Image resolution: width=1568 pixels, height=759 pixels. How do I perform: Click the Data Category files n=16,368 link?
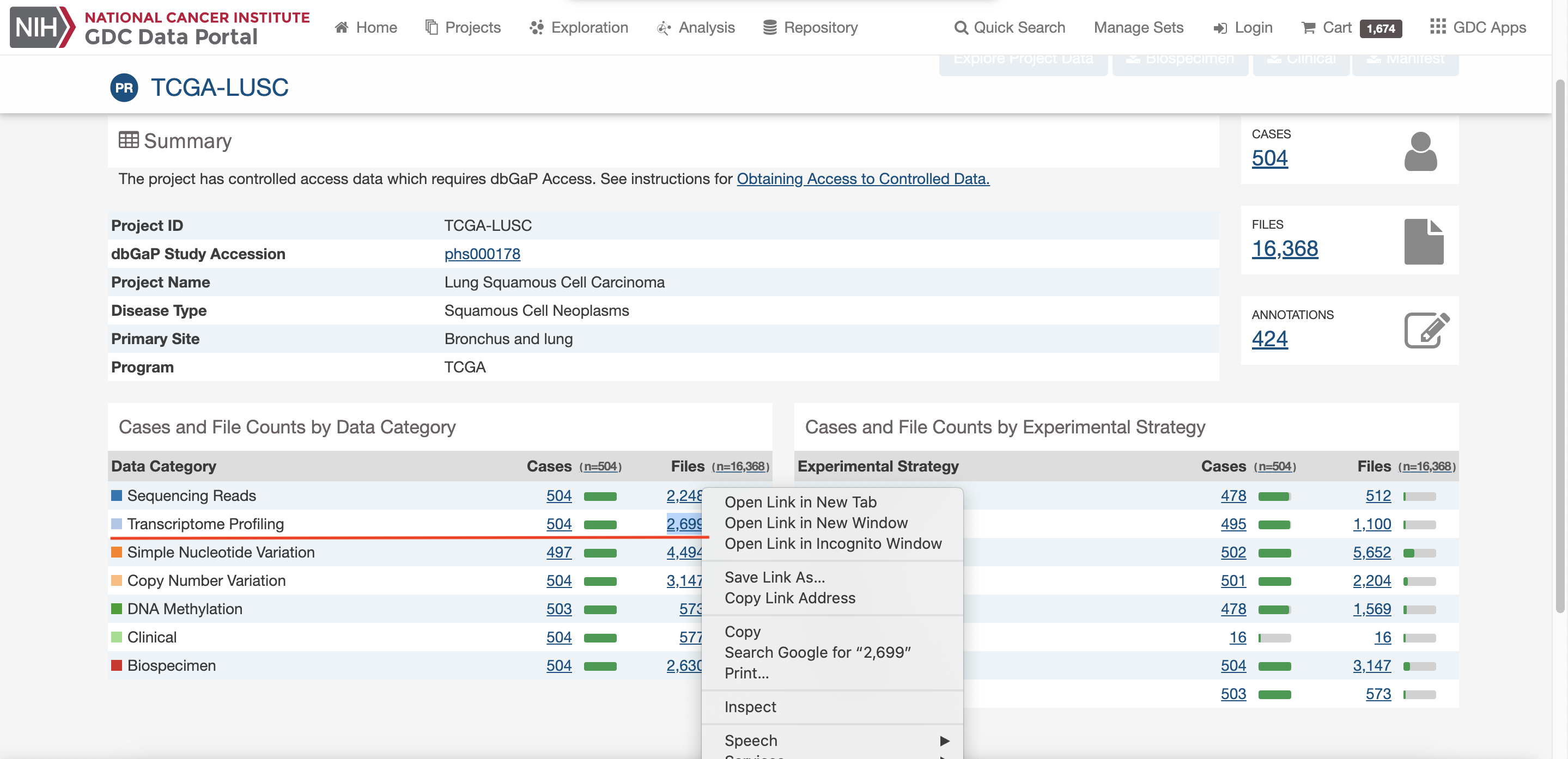pyautogui.click(x=740, y=467)
